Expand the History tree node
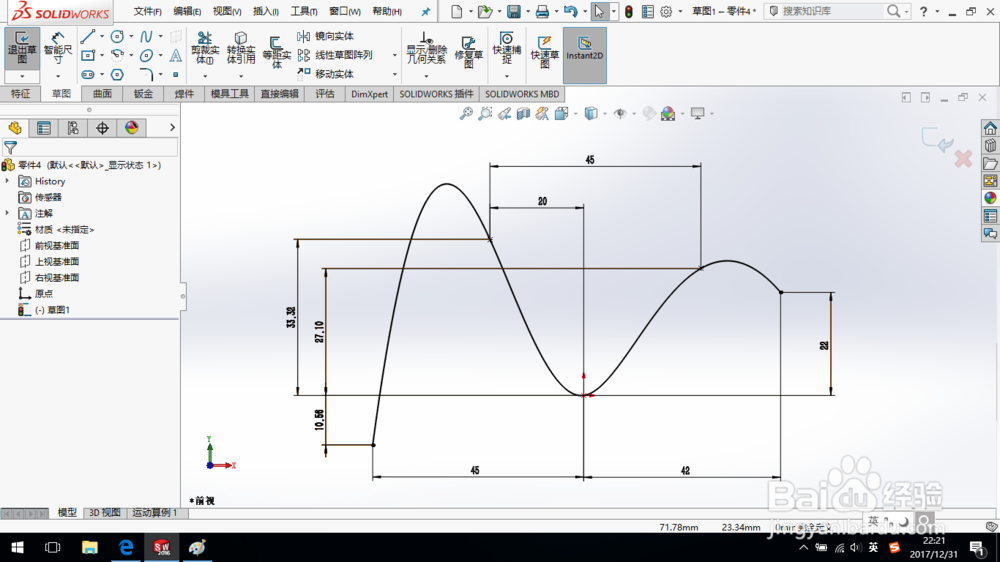Image resolution: width=1000 pixels, height=562 pixels. pos(8,181)
